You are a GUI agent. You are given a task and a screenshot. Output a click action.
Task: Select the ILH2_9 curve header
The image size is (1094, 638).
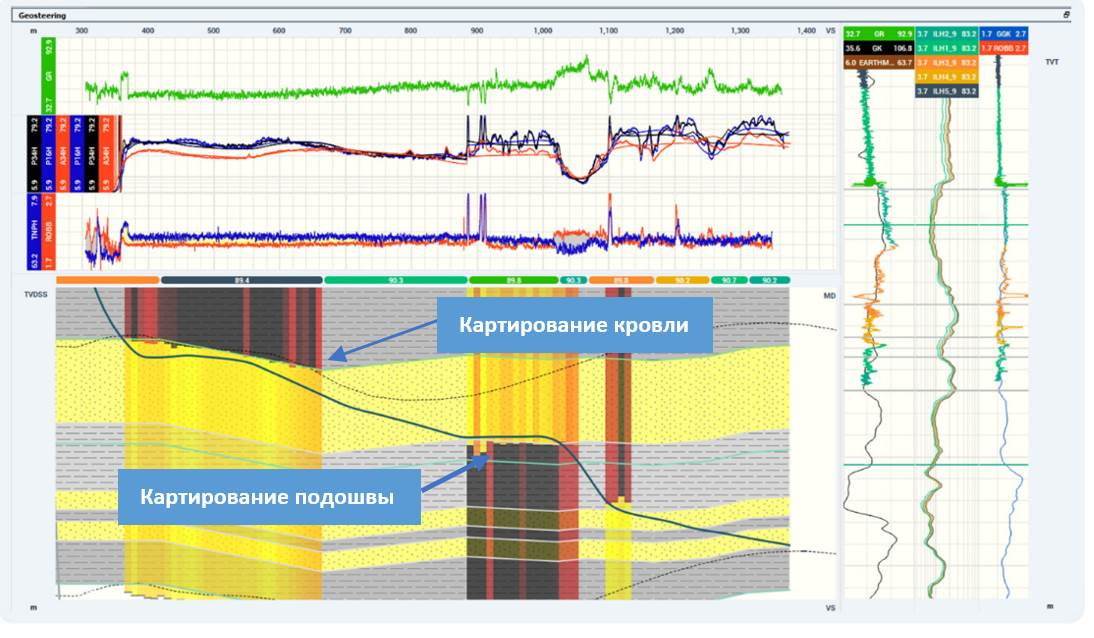coord(946,34)
